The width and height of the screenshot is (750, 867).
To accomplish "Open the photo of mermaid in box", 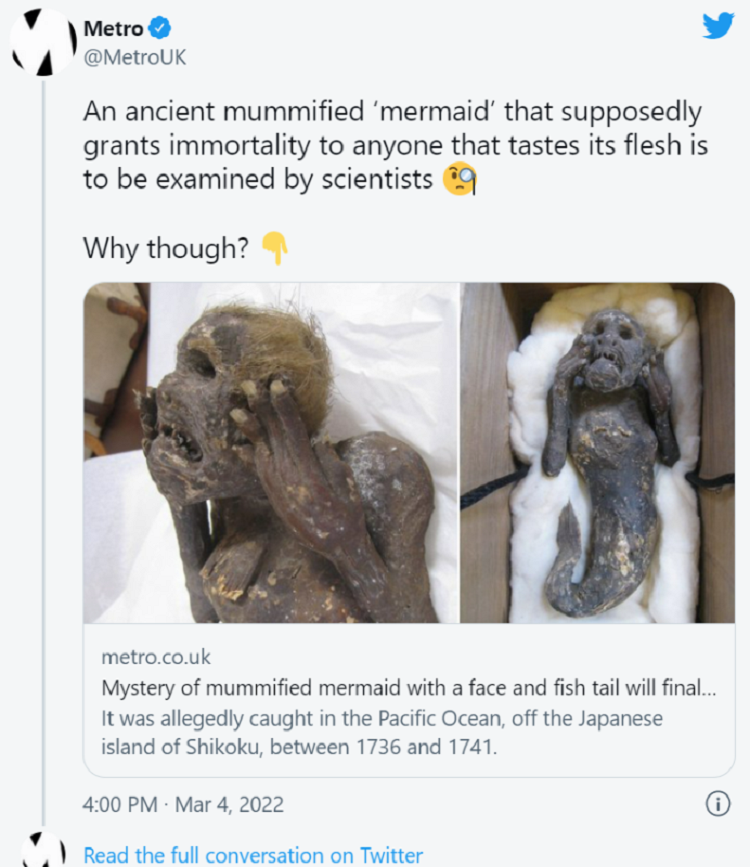I will [597, 453].
